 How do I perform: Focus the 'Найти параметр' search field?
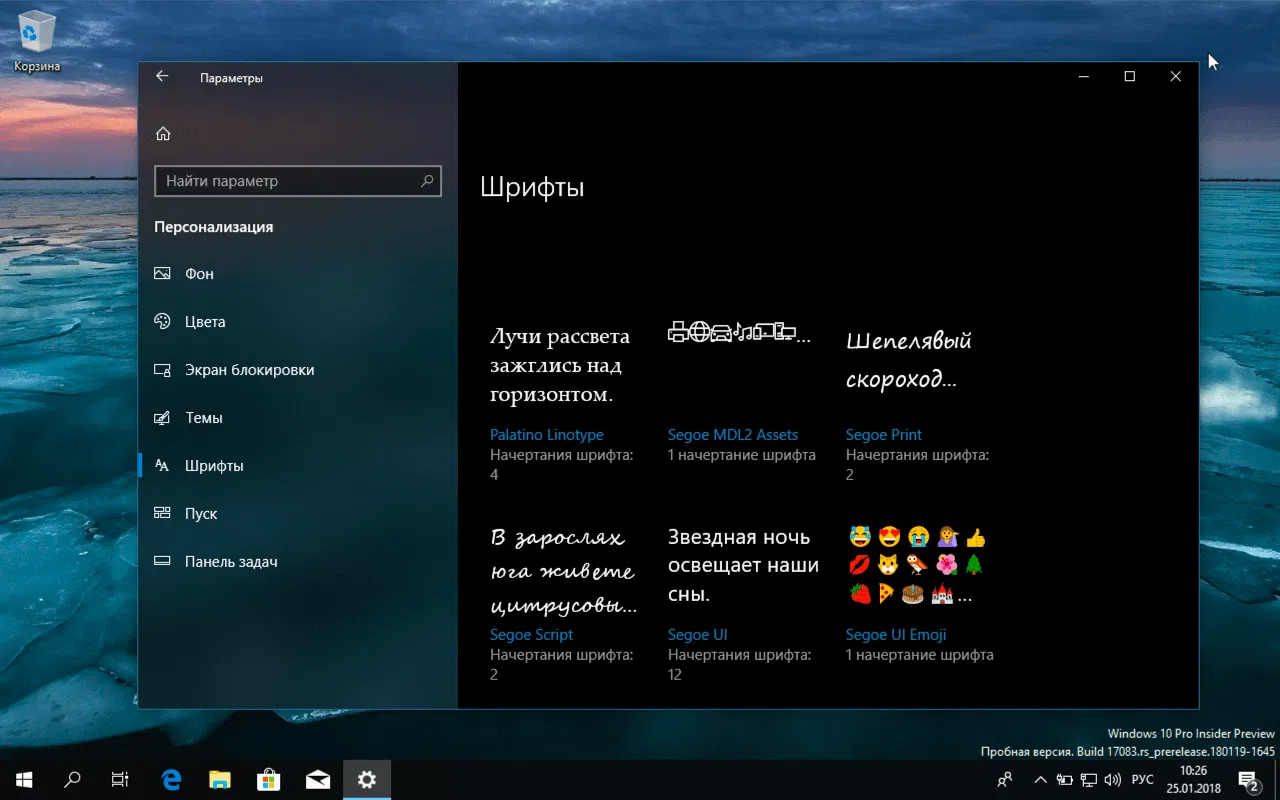[298, 181]
